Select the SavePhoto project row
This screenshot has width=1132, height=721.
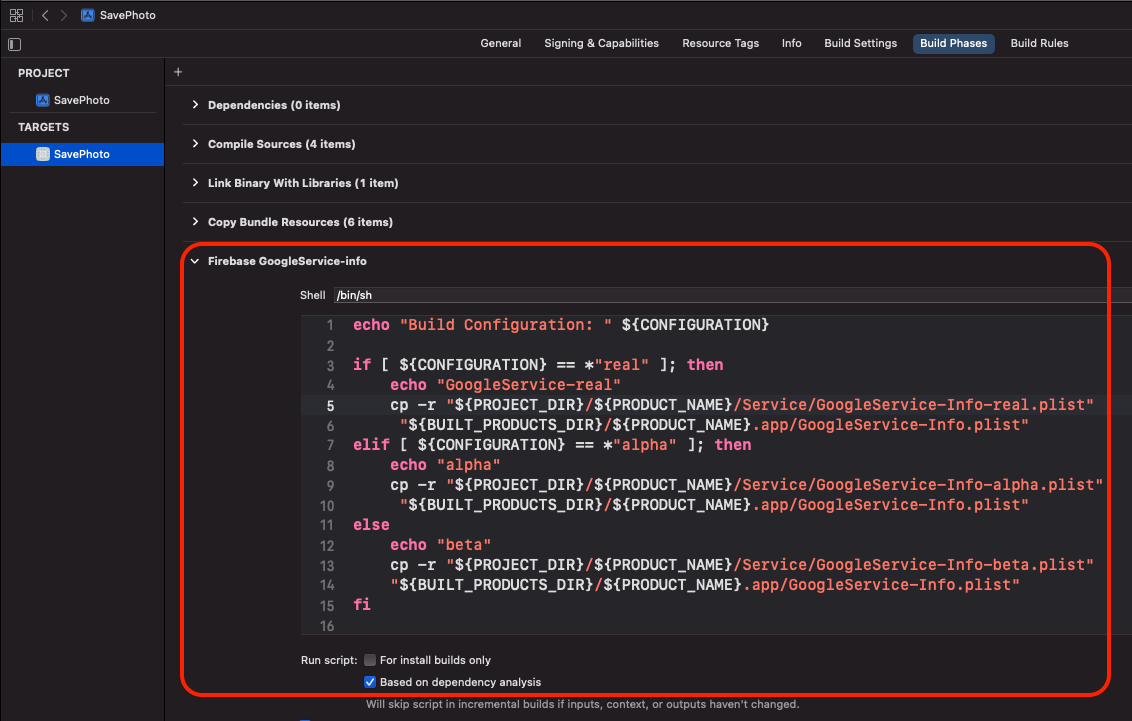point(82,100)
